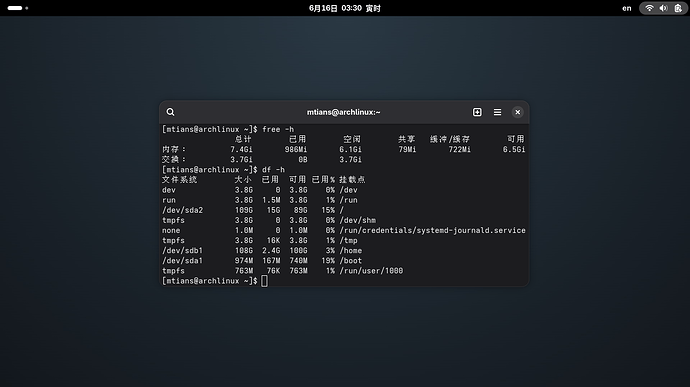Open the Activities workspace indicator
This screenshot has height=387, width=690.
click(x=18, y=8)
